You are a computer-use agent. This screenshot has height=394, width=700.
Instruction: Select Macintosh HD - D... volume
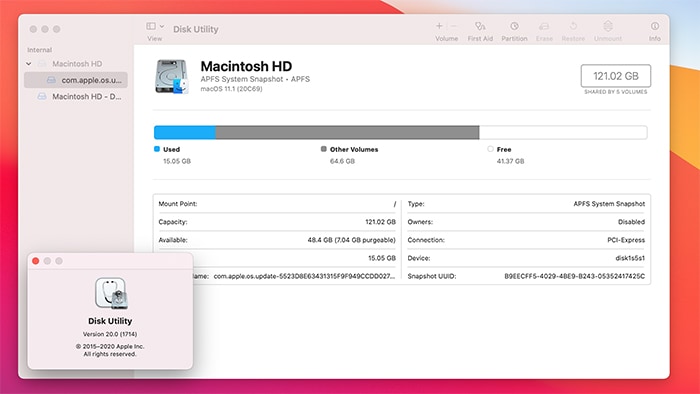[87, 96]
